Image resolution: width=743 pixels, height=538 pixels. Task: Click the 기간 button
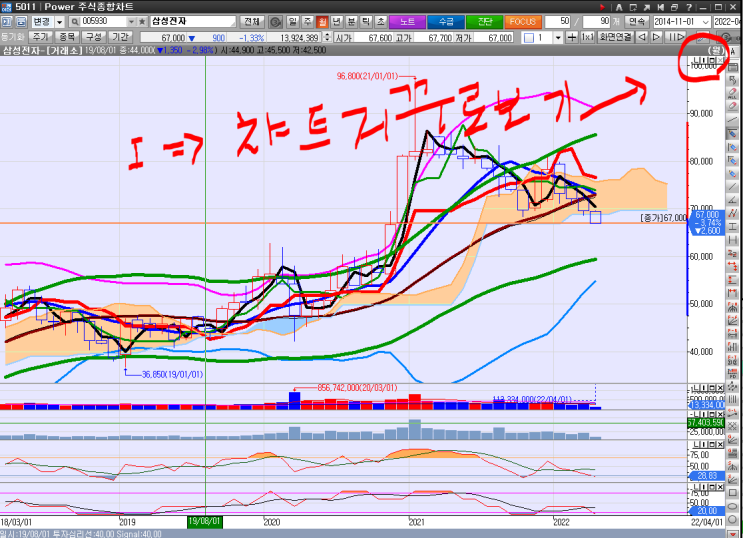(x=120, y=37)
